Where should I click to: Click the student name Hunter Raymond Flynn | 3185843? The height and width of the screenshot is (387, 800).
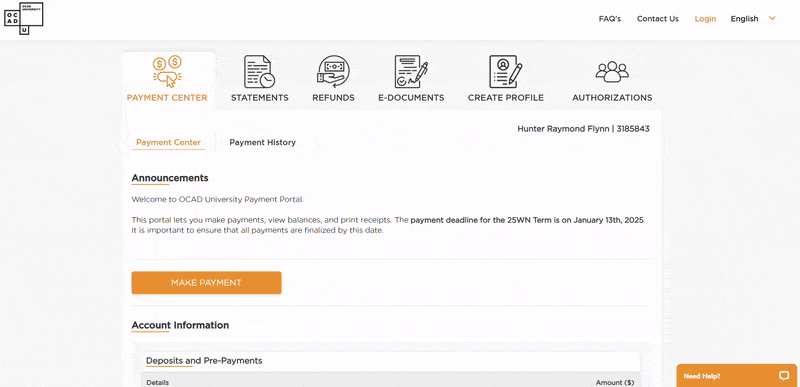coord(583,129)
